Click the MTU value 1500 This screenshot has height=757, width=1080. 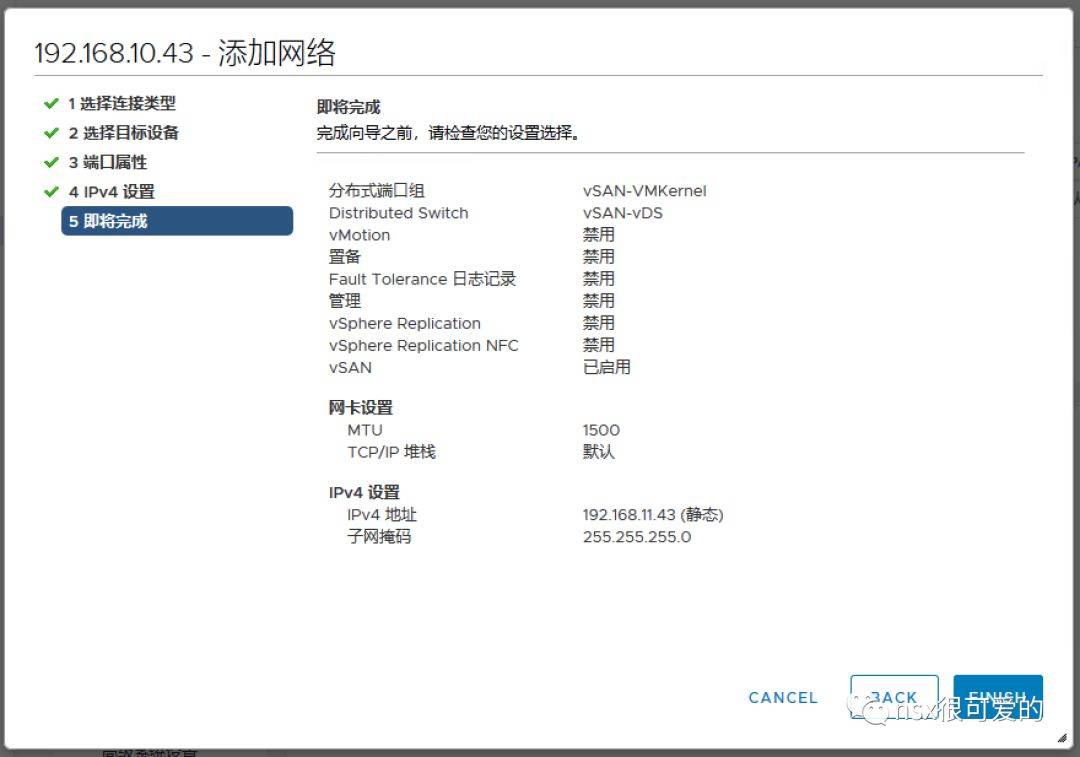coord(601,430)
